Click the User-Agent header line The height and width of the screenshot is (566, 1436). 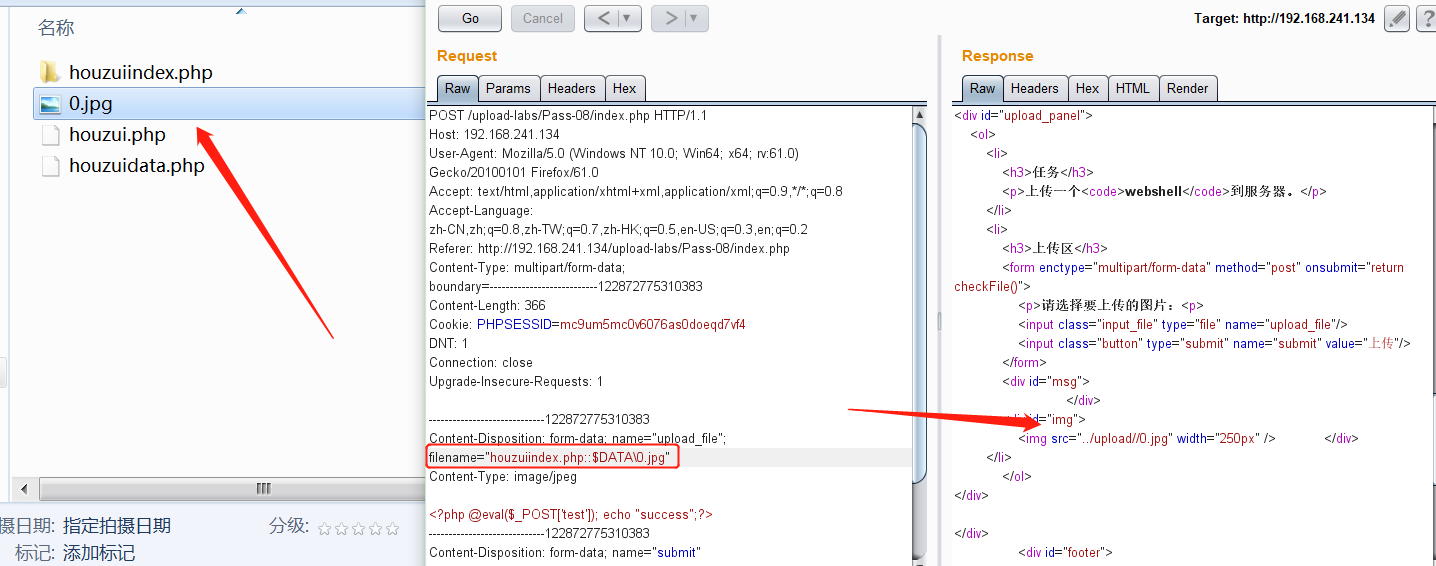pyautogui.click(x=614, y=153)
